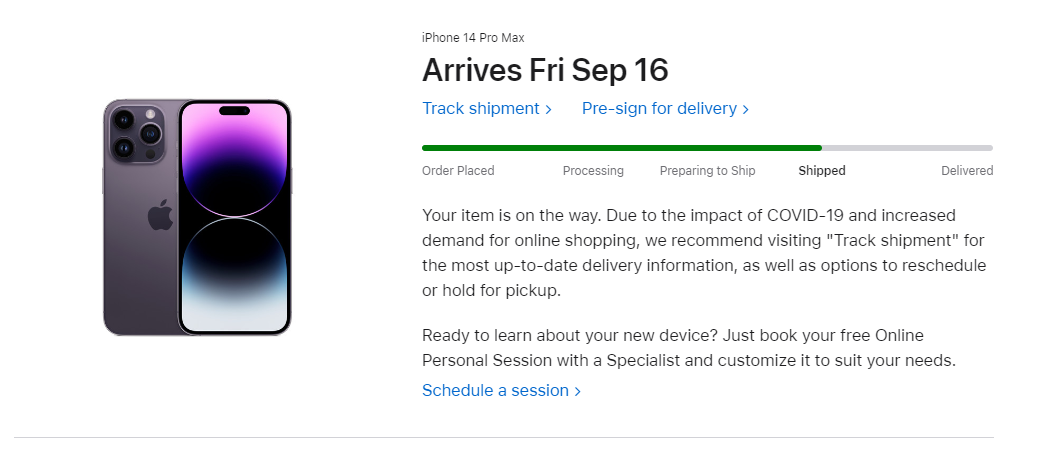Click the green filled portion of progress bar
This screenshot has height=450, width=1063.
click(622, 148)
